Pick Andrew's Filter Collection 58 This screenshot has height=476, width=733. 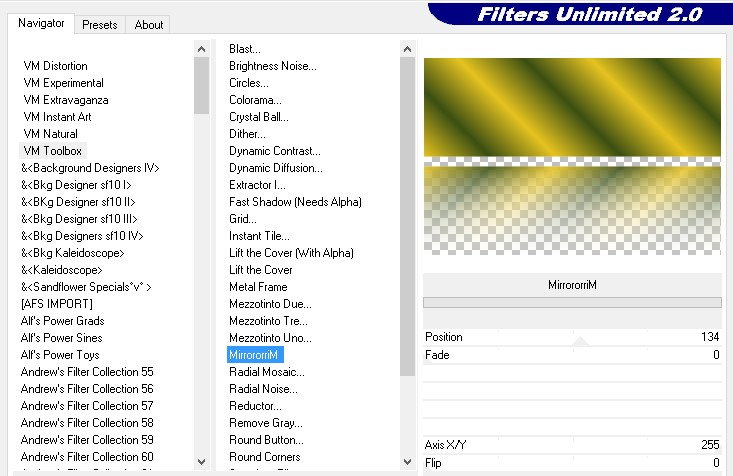pos(86,423)
